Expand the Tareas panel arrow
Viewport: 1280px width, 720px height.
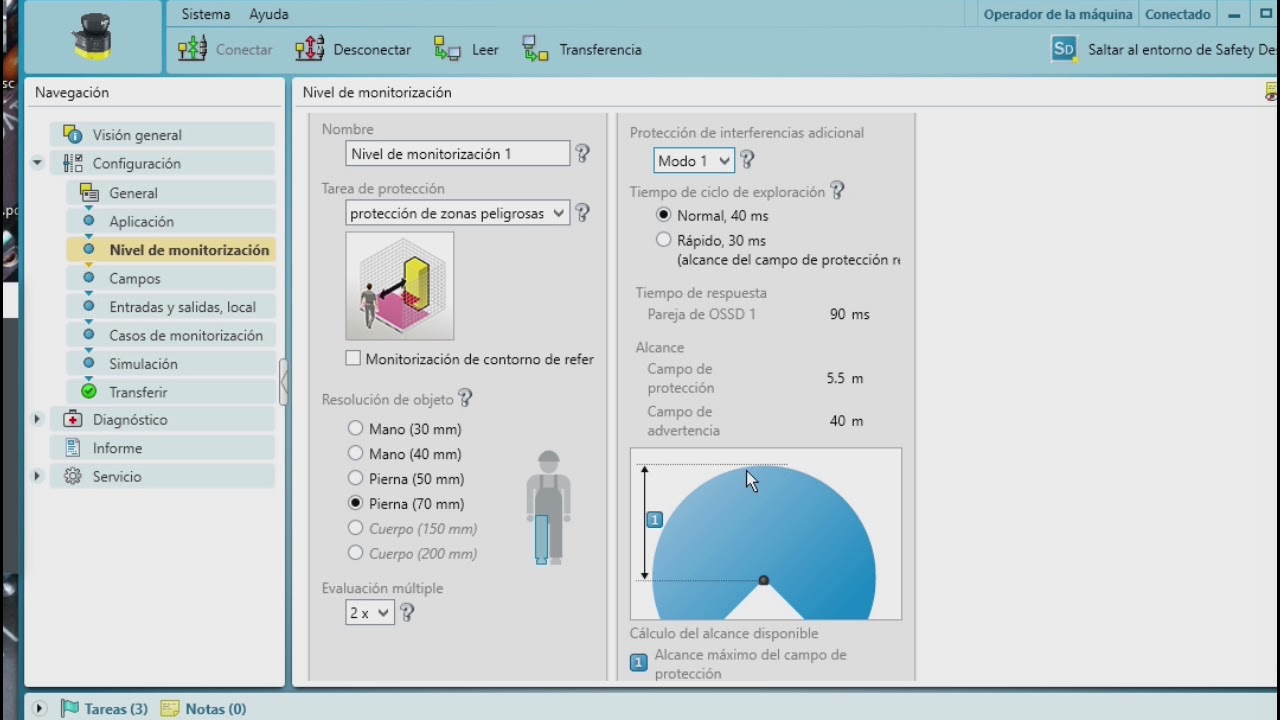click(x=39, y=709)
